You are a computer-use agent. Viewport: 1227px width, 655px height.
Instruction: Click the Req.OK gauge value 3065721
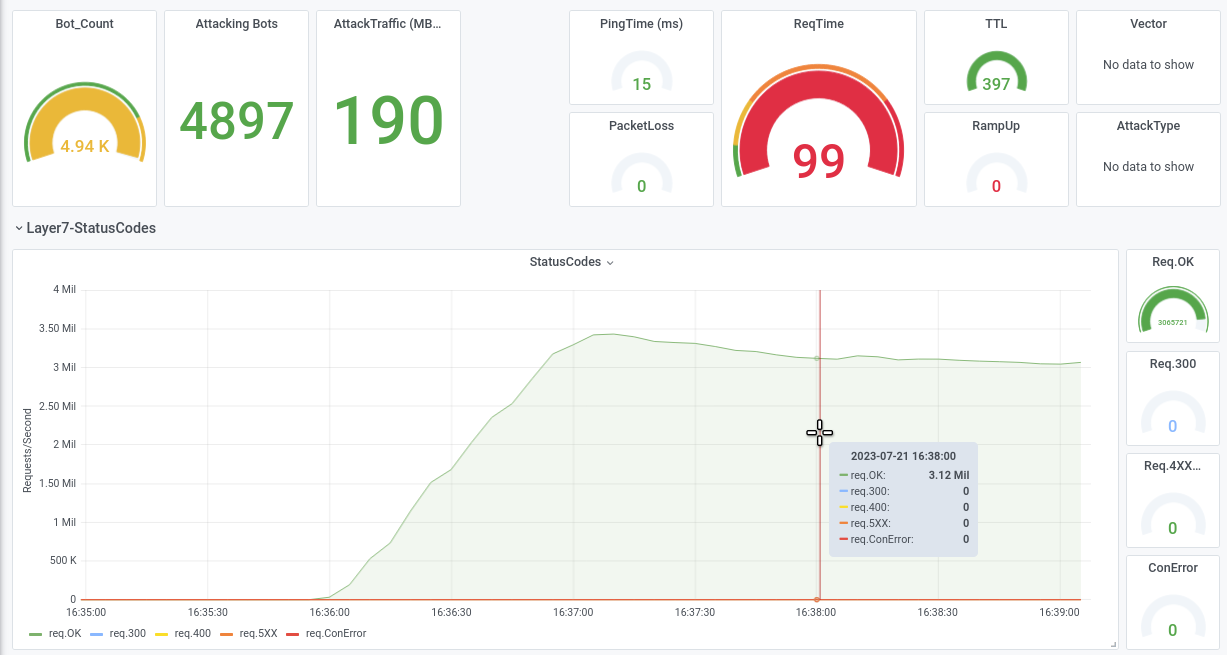point(1173,323)
